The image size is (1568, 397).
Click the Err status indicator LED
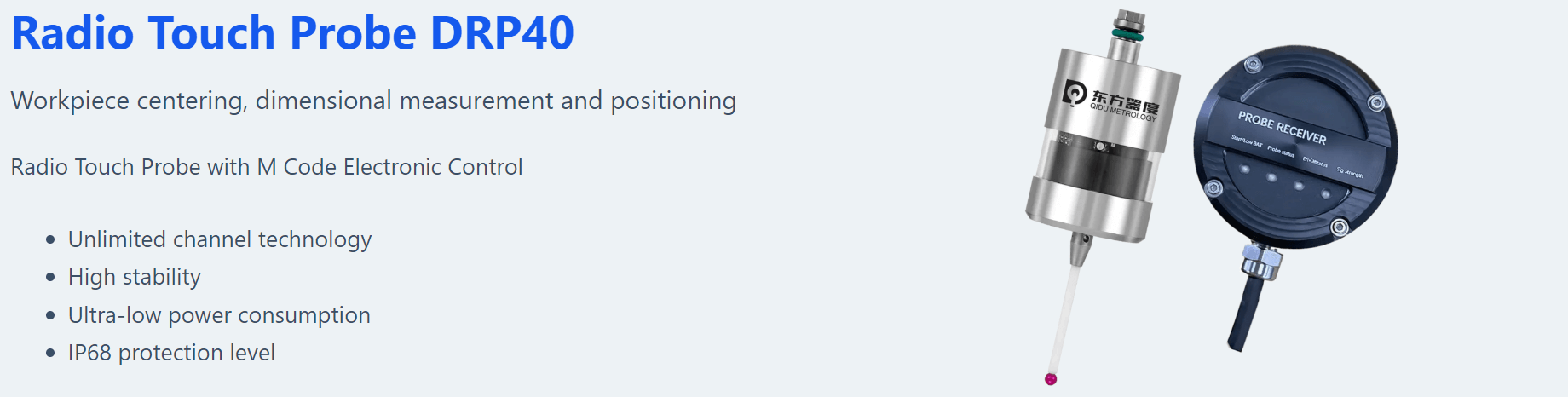[1299, 186]
